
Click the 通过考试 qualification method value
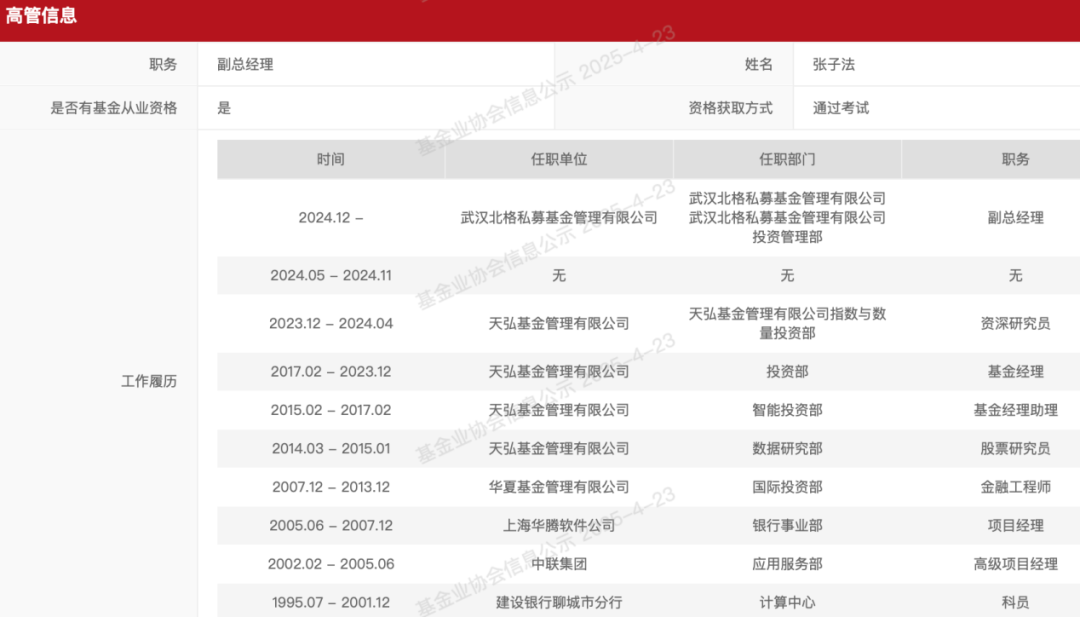pyautogui.click(x=840, y=108)
